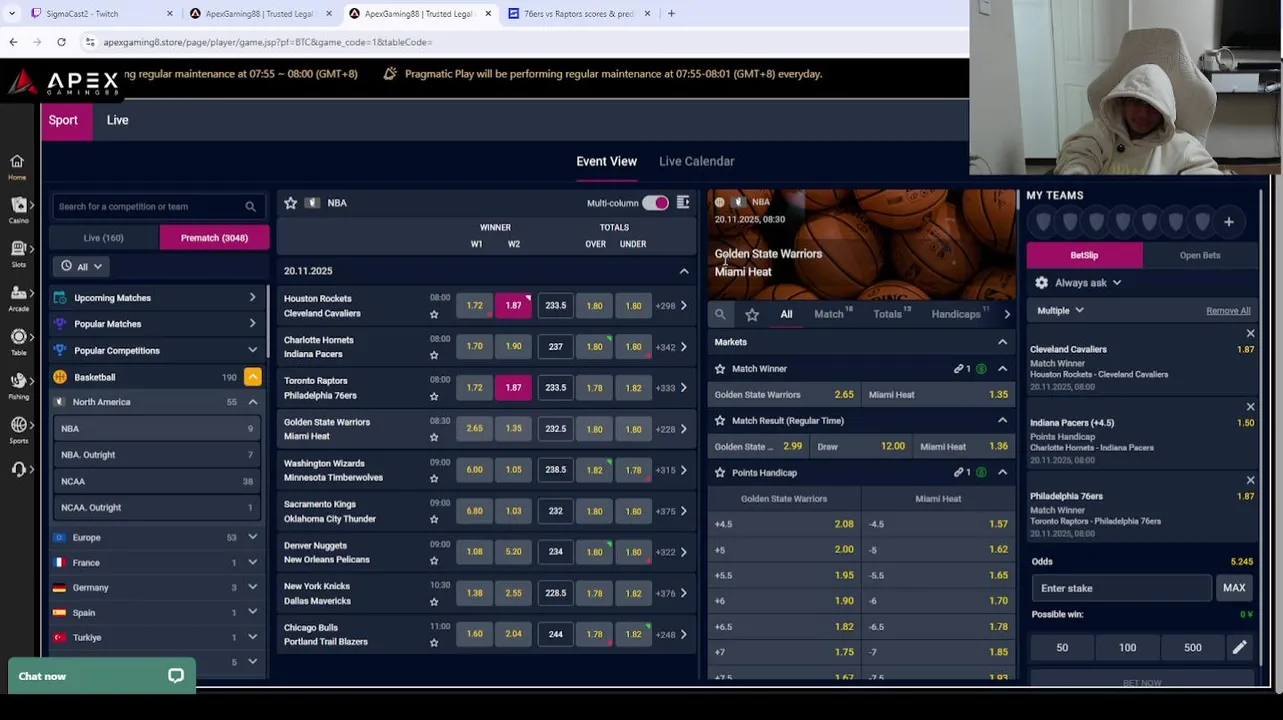Viewport: 1283px width, 720px height.
Task: Switch to Live Calendar view
Action: point(696,161)
